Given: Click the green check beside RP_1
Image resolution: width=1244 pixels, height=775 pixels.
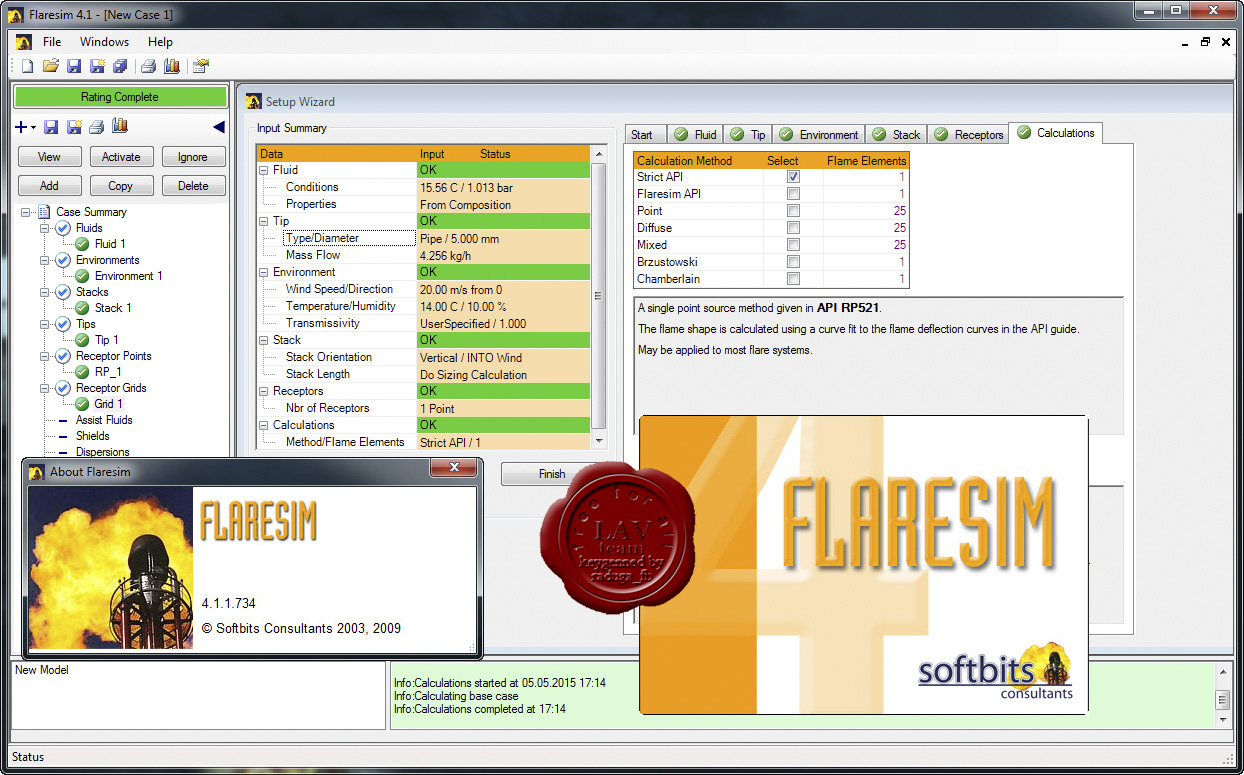Looking at the screenshot, I should coord(82,372).
